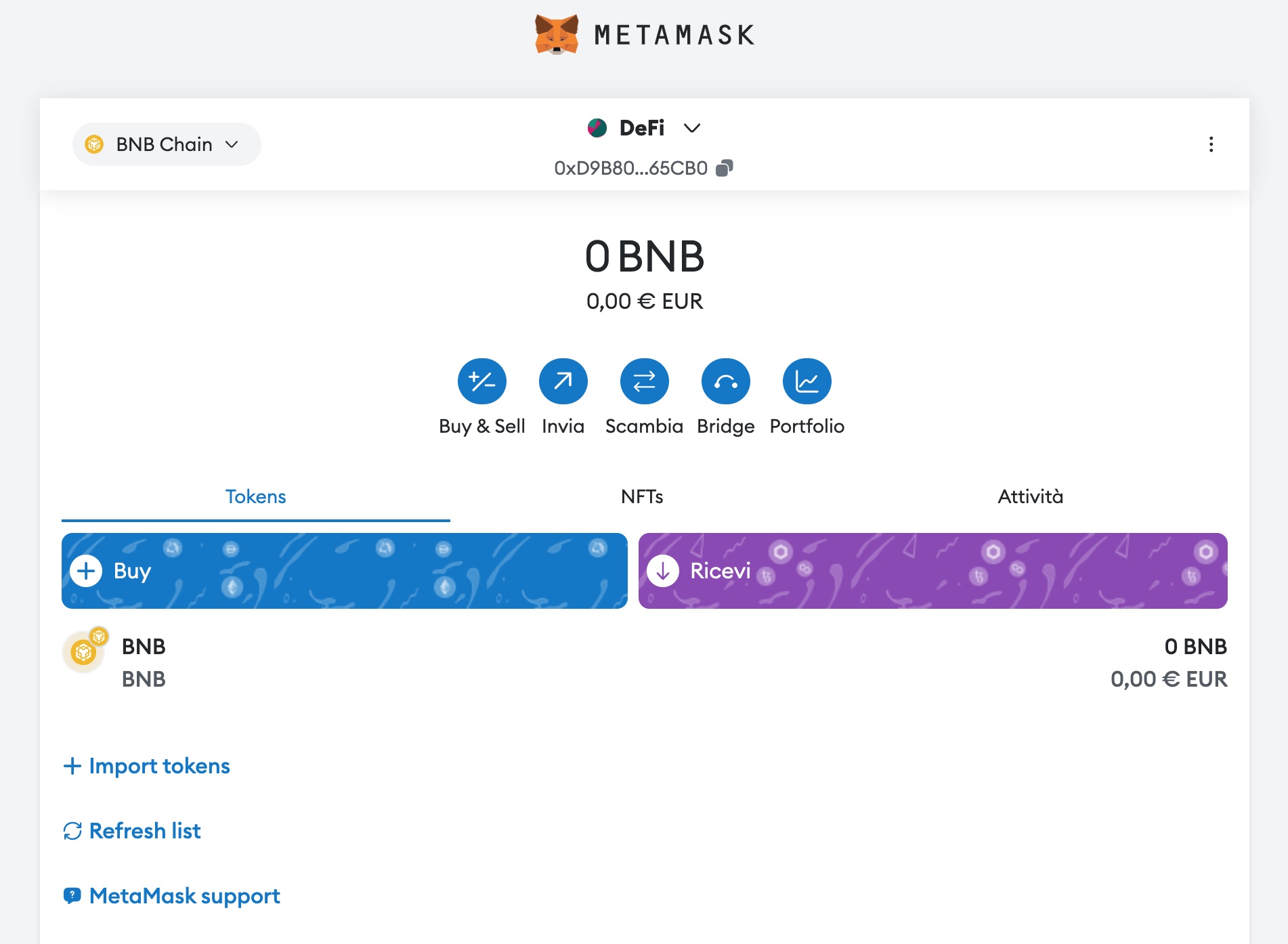
Task: Click the 0,00 € EUR below main balance
Action: click(x=645, y=301)
